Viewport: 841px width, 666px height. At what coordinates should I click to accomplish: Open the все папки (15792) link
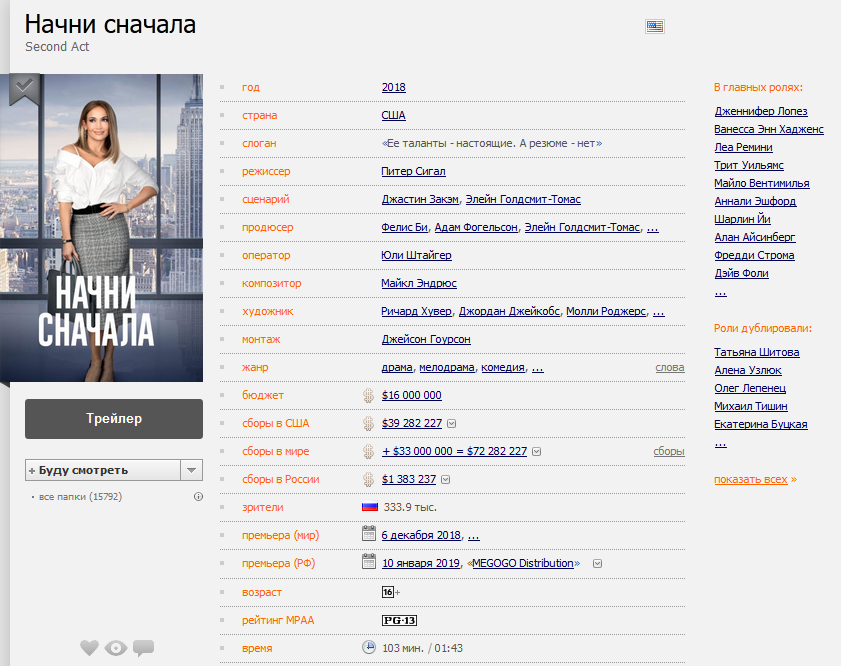[80, 497]
